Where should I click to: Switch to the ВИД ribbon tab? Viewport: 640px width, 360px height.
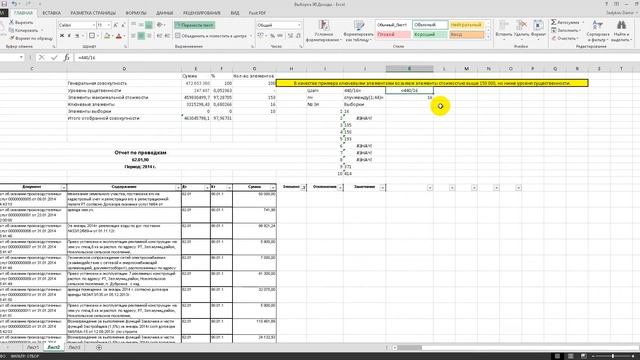coord(235,13)
